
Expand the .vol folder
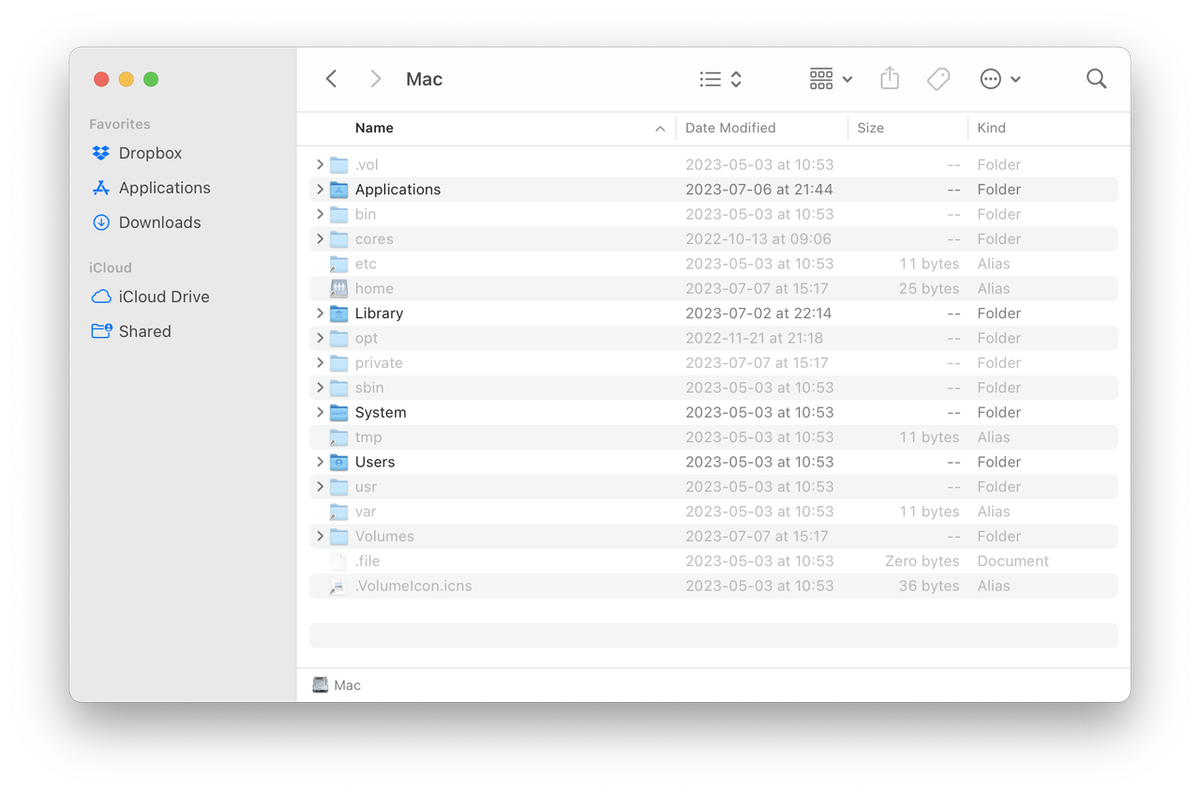click(x=320, y=164)
